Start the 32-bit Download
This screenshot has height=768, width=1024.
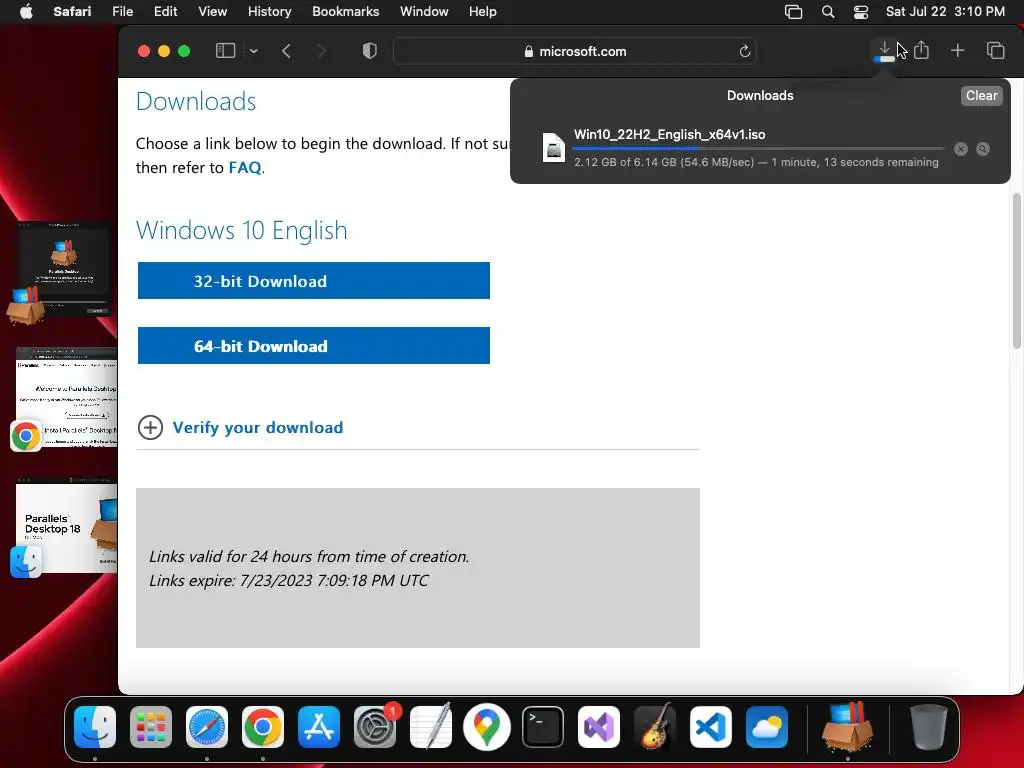click(x=313, y=281)
